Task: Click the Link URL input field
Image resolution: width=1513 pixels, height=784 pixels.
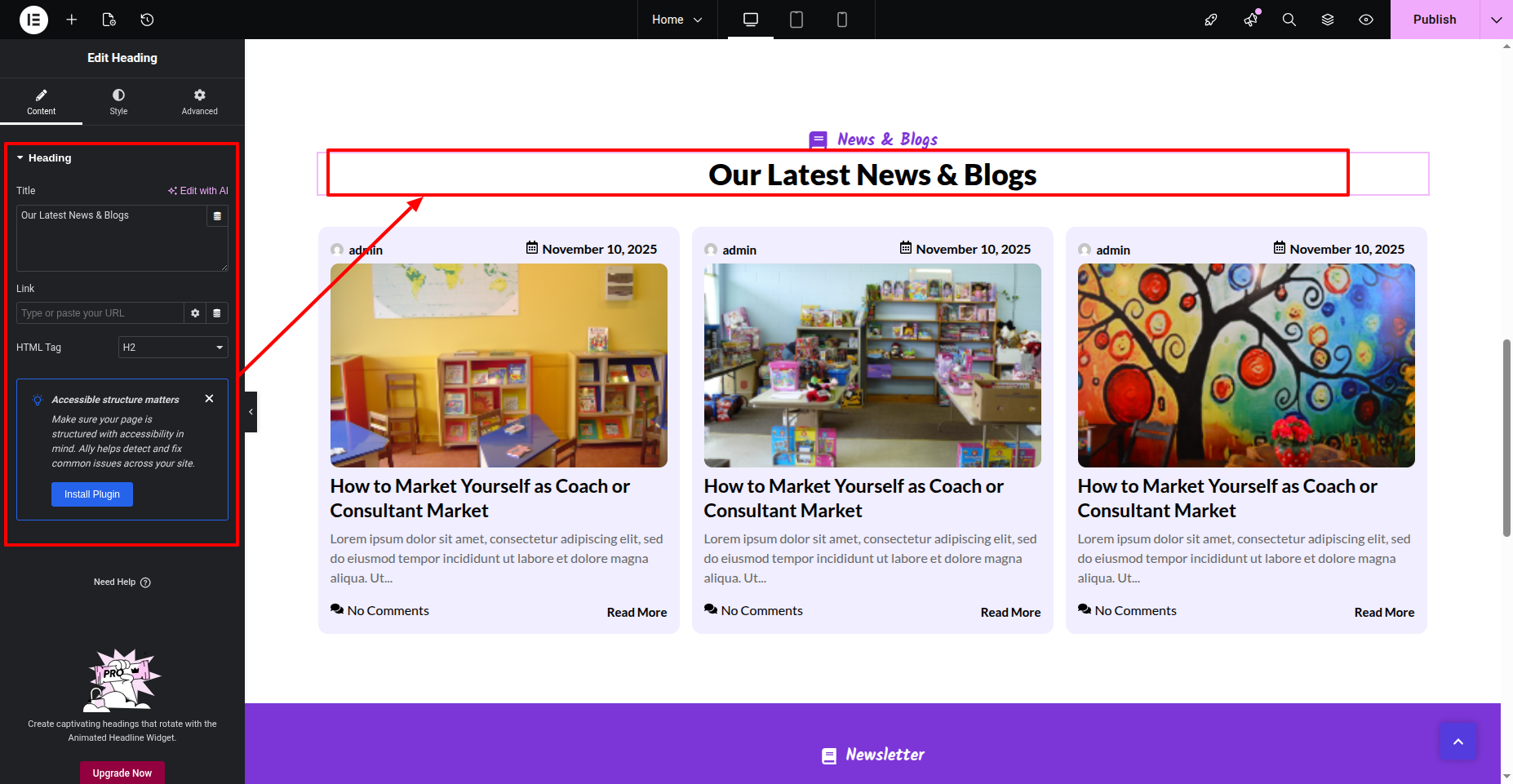Action: tap(100, 313)
